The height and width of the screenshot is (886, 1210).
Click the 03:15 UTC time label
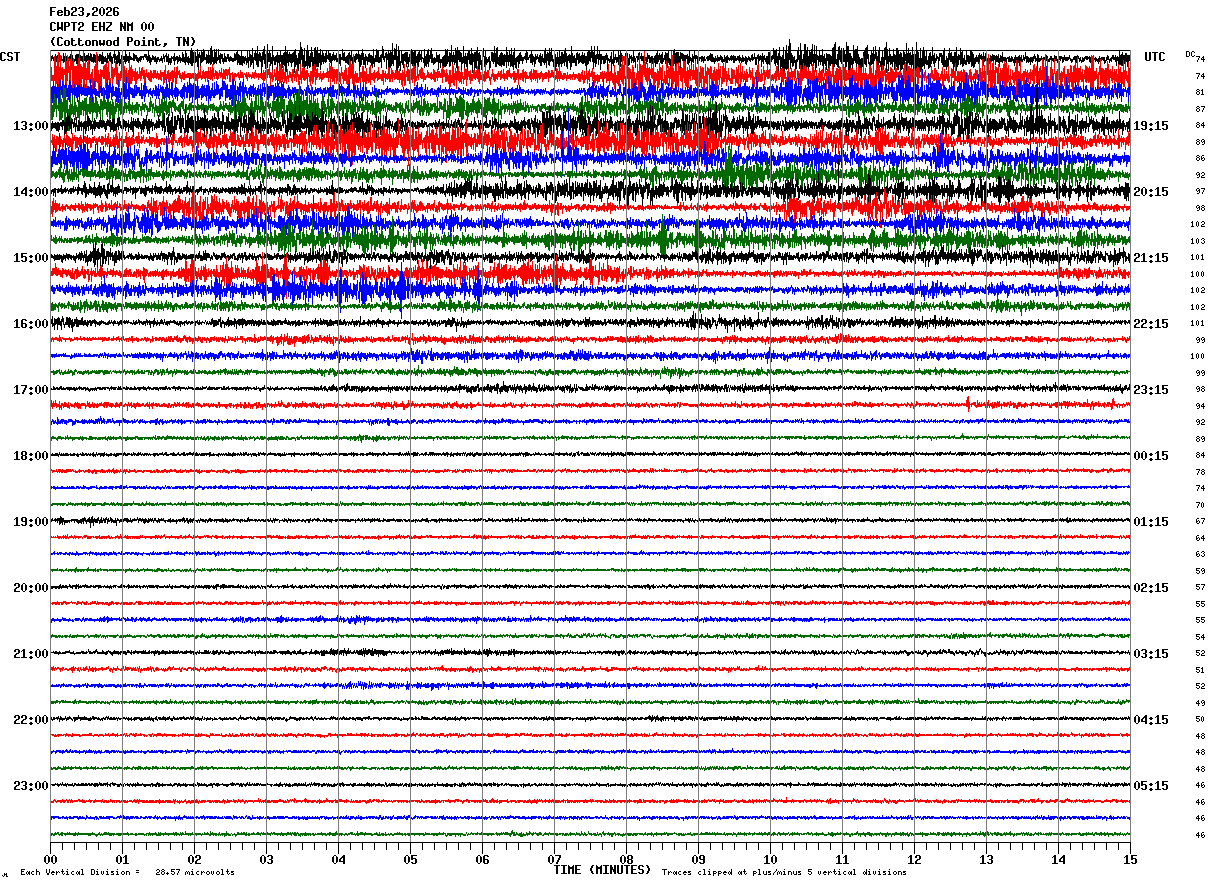pos(1151,654)
